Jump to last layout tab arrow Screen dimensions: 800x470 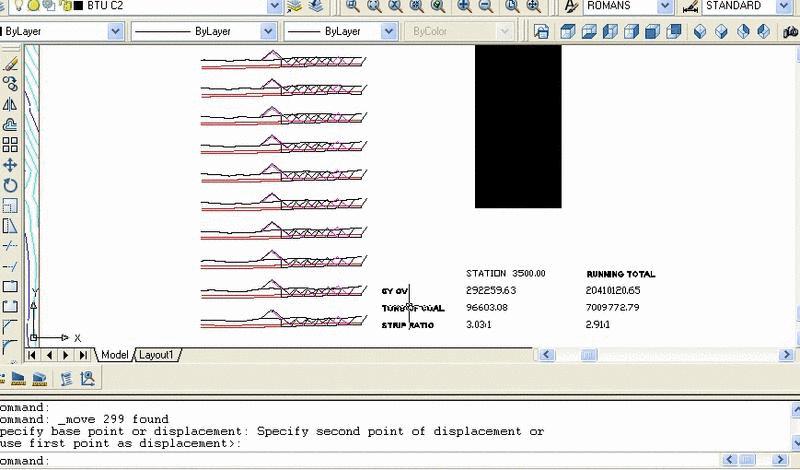coord(83,355)
